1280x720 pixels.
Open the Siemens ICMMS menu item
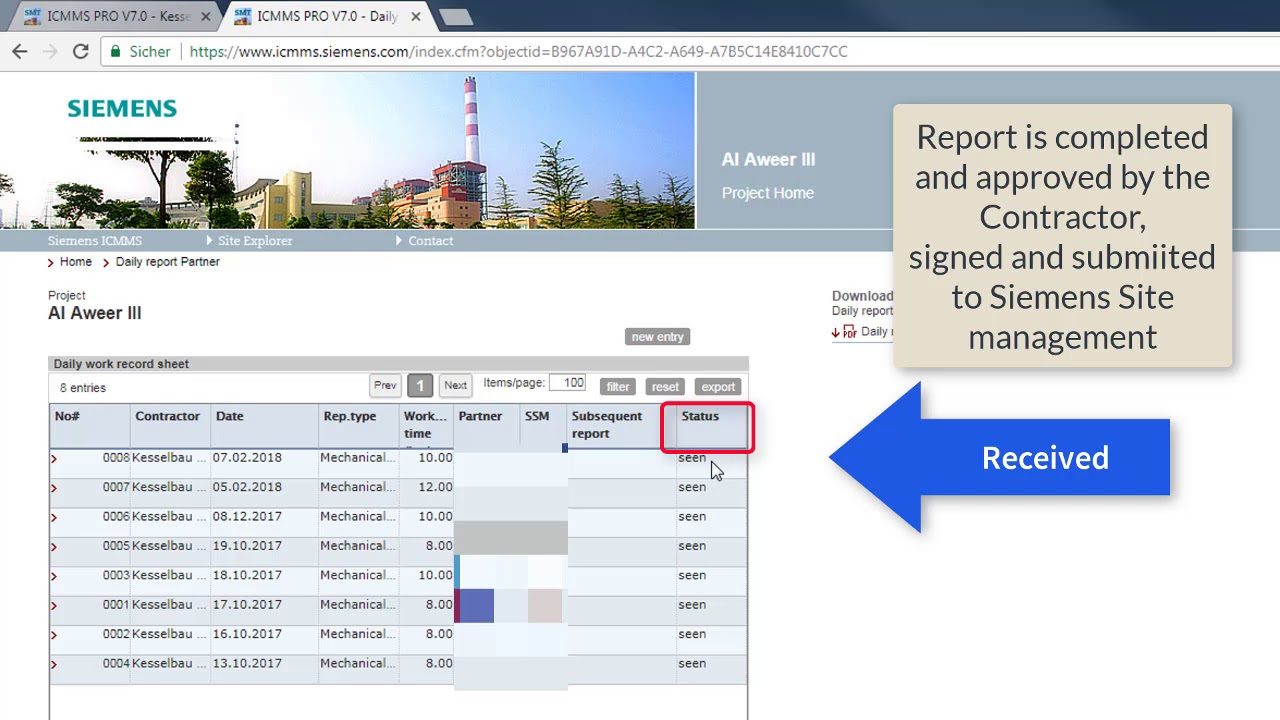coord(95,241)
